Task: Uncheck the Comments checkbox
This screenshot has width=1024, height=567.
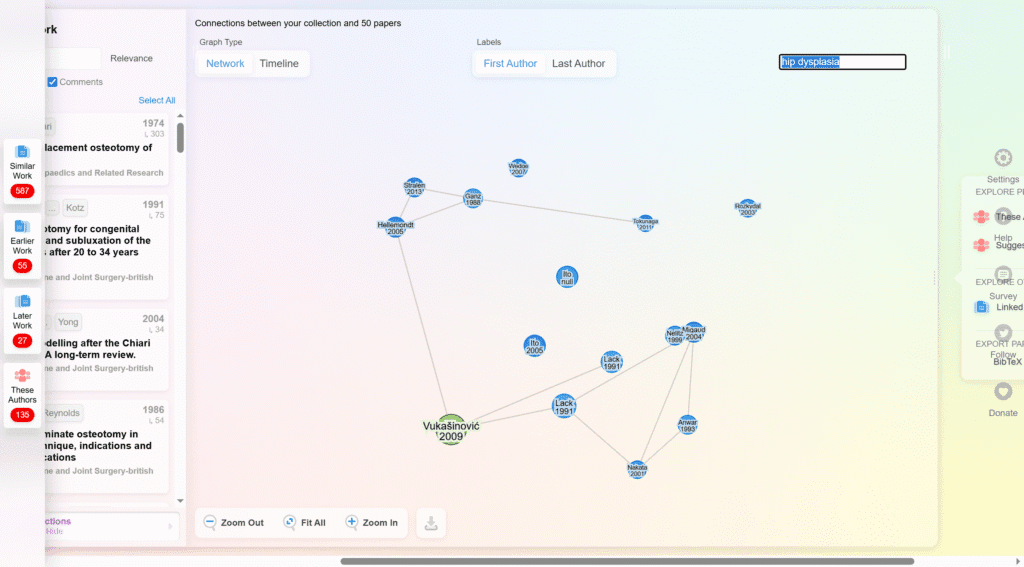Action: [x=53, y=82]
